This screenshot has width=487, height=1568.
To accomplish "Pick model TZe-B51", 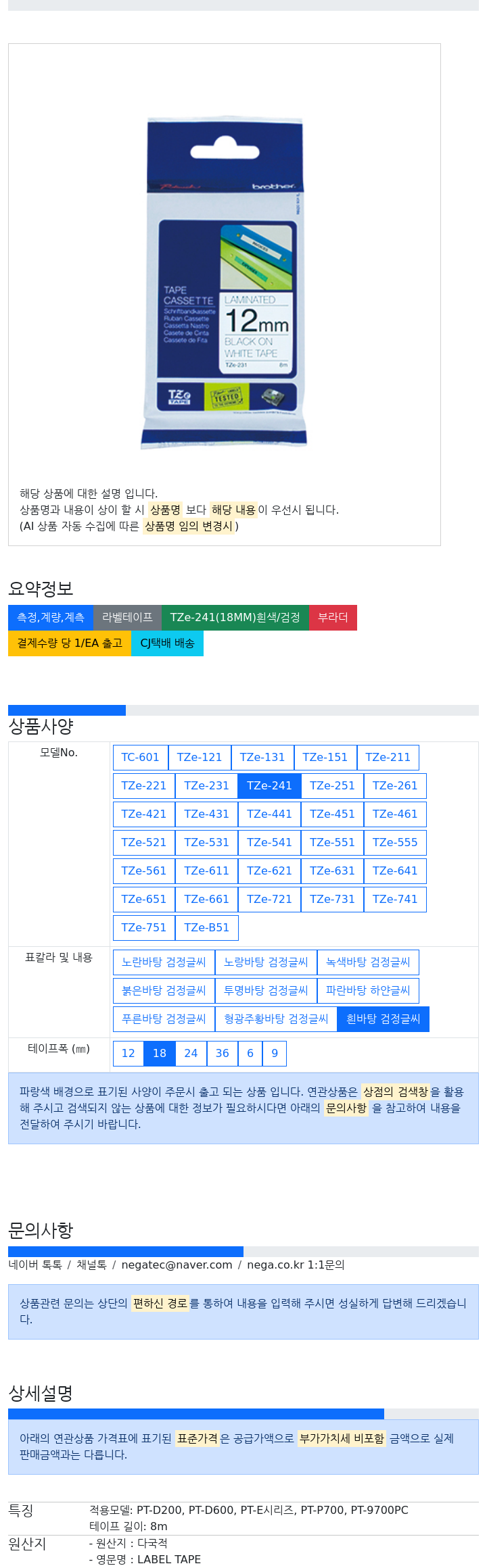I will click(206, 928).
